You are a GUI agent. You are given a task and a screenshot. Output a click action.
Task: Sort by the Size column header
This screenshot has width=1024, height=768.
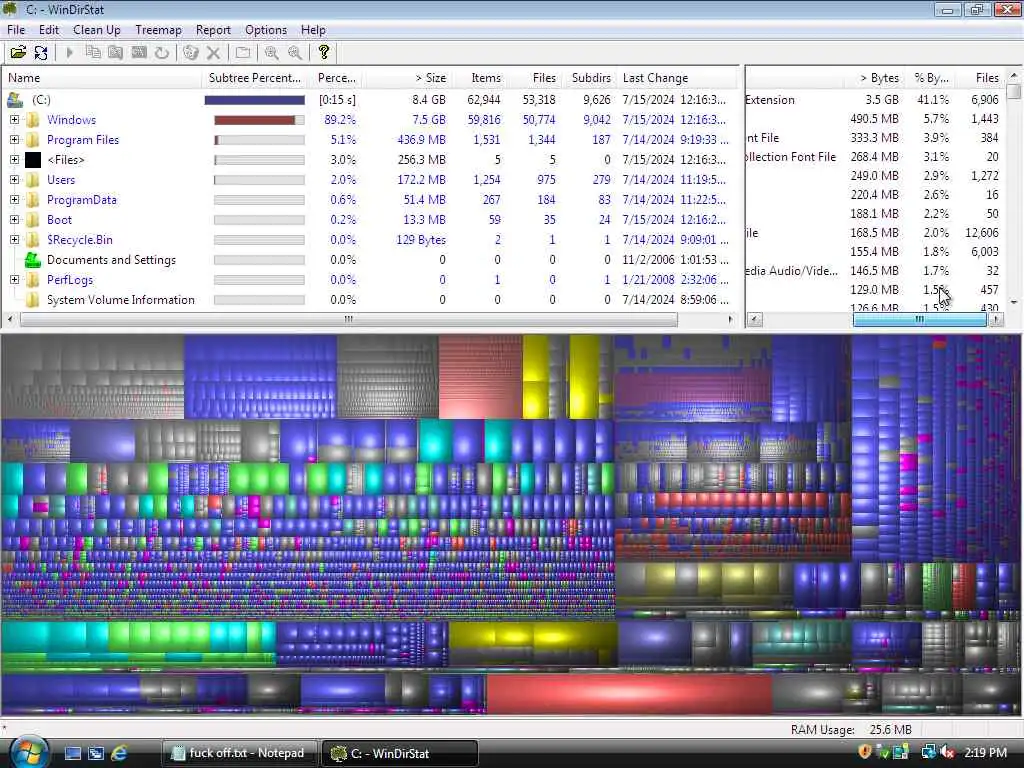point(409,78)
